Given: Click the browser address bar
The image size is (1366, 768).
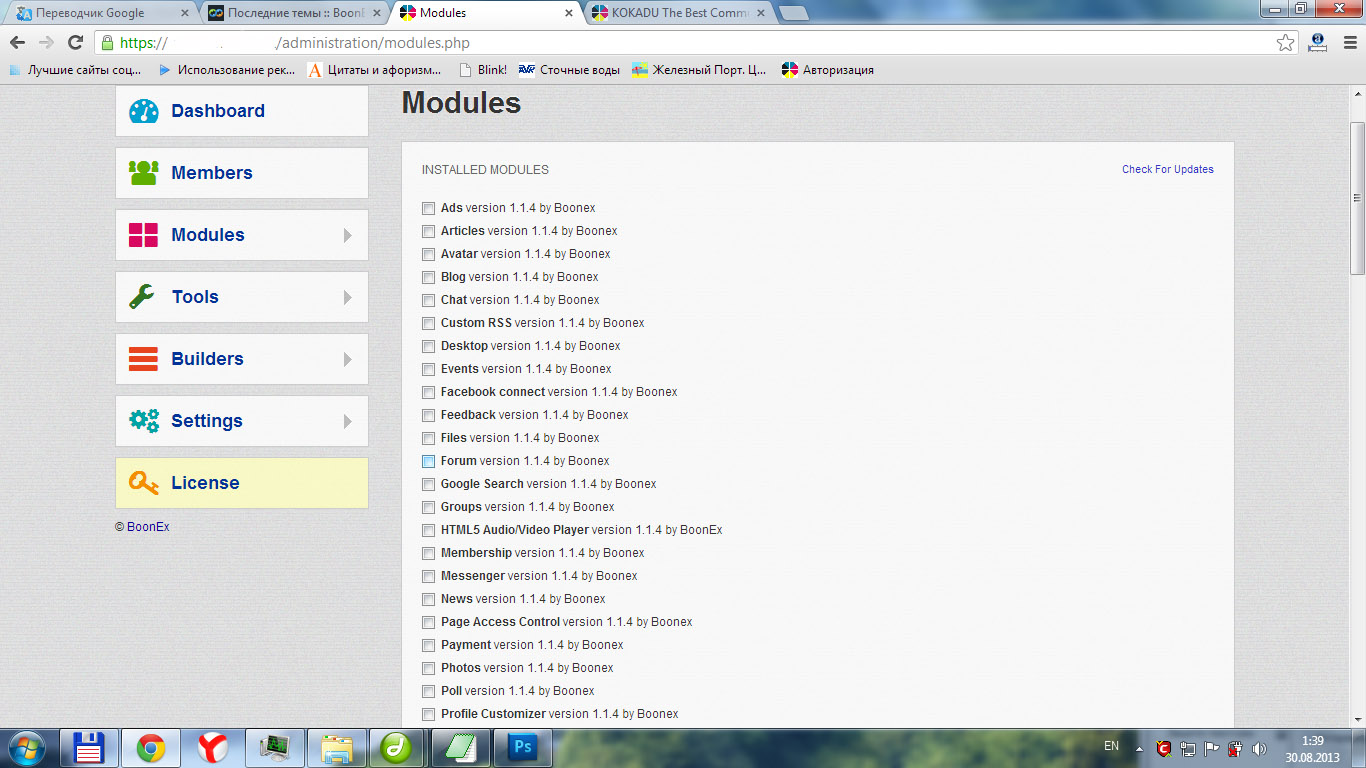Looking at the screenshot, I should (x=695, y=43).
